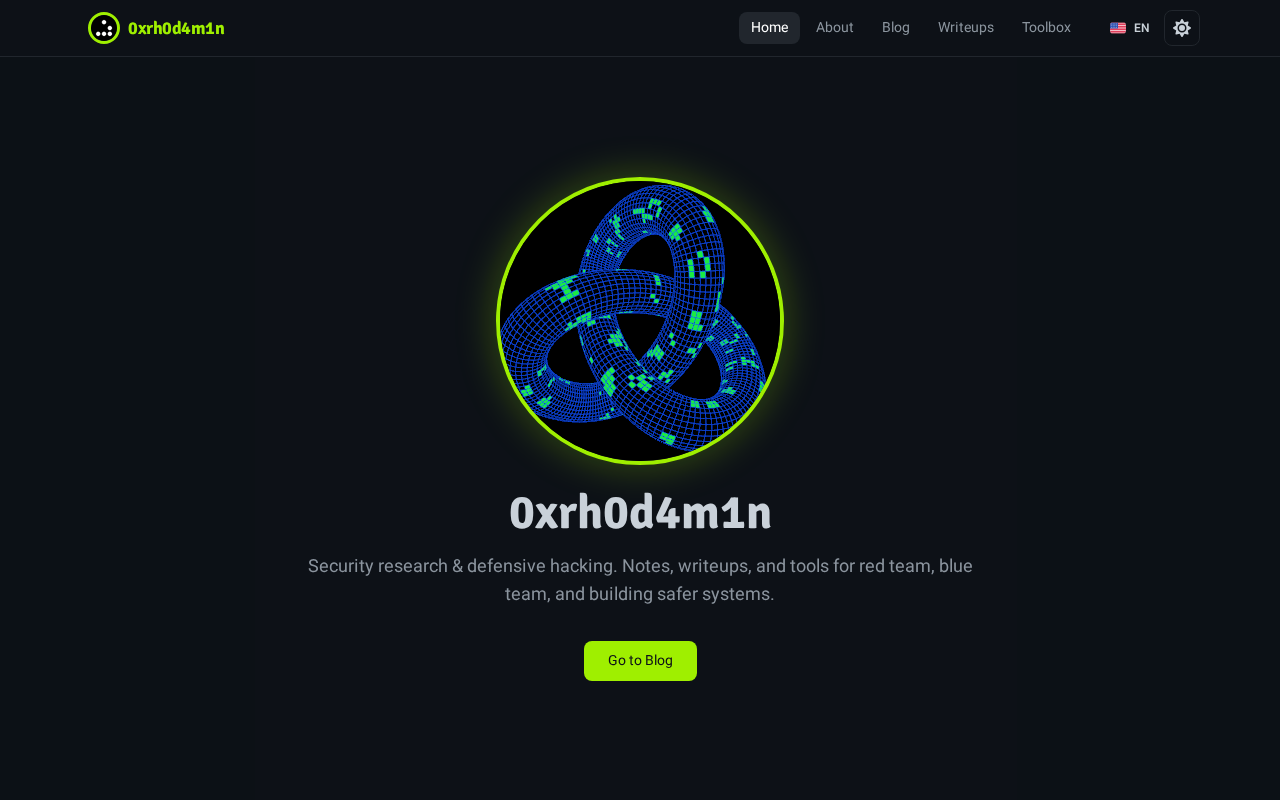The width and height of the screenshot is (1280, 800).
Task: Click the US flag icon
Action: [x=1118, y=28]
